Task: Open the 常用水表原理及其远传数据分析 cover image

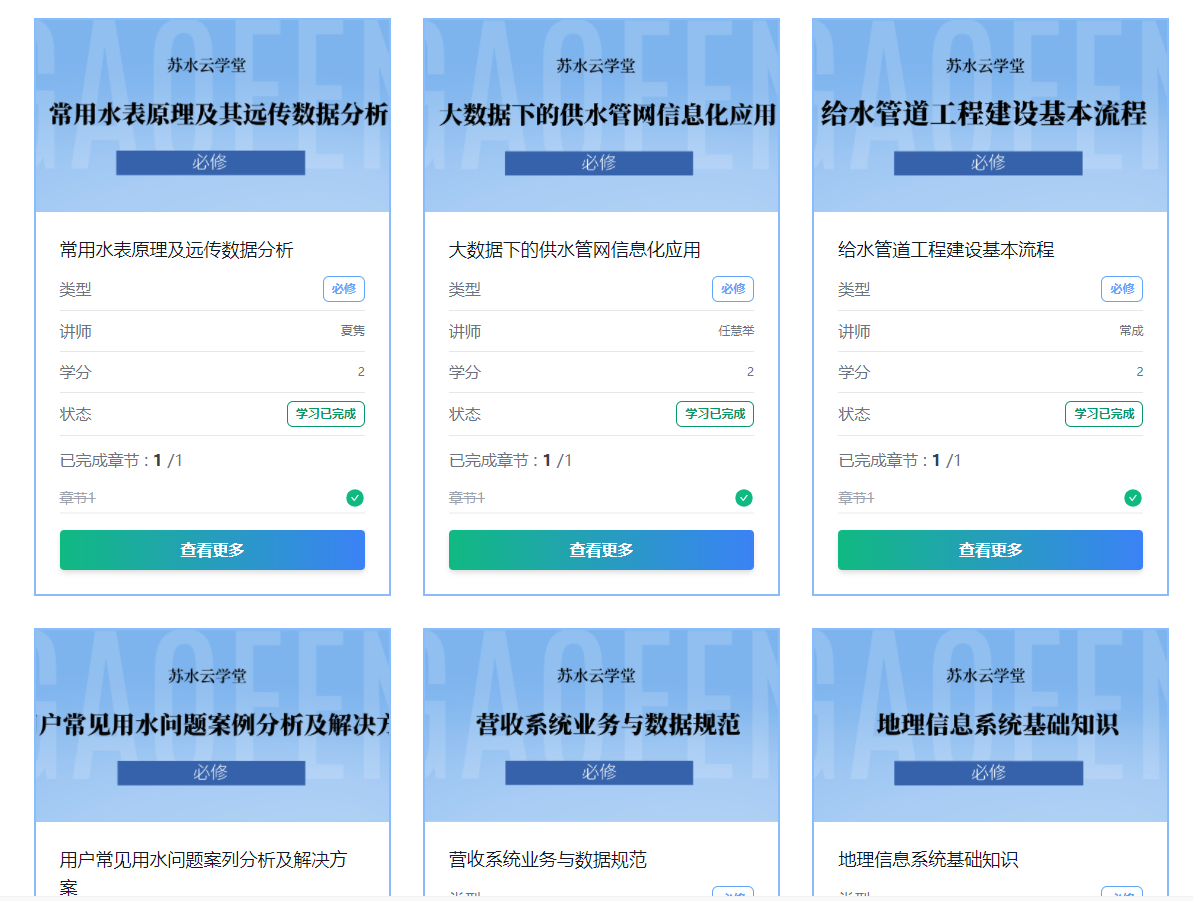Action: tap(212, 115)
